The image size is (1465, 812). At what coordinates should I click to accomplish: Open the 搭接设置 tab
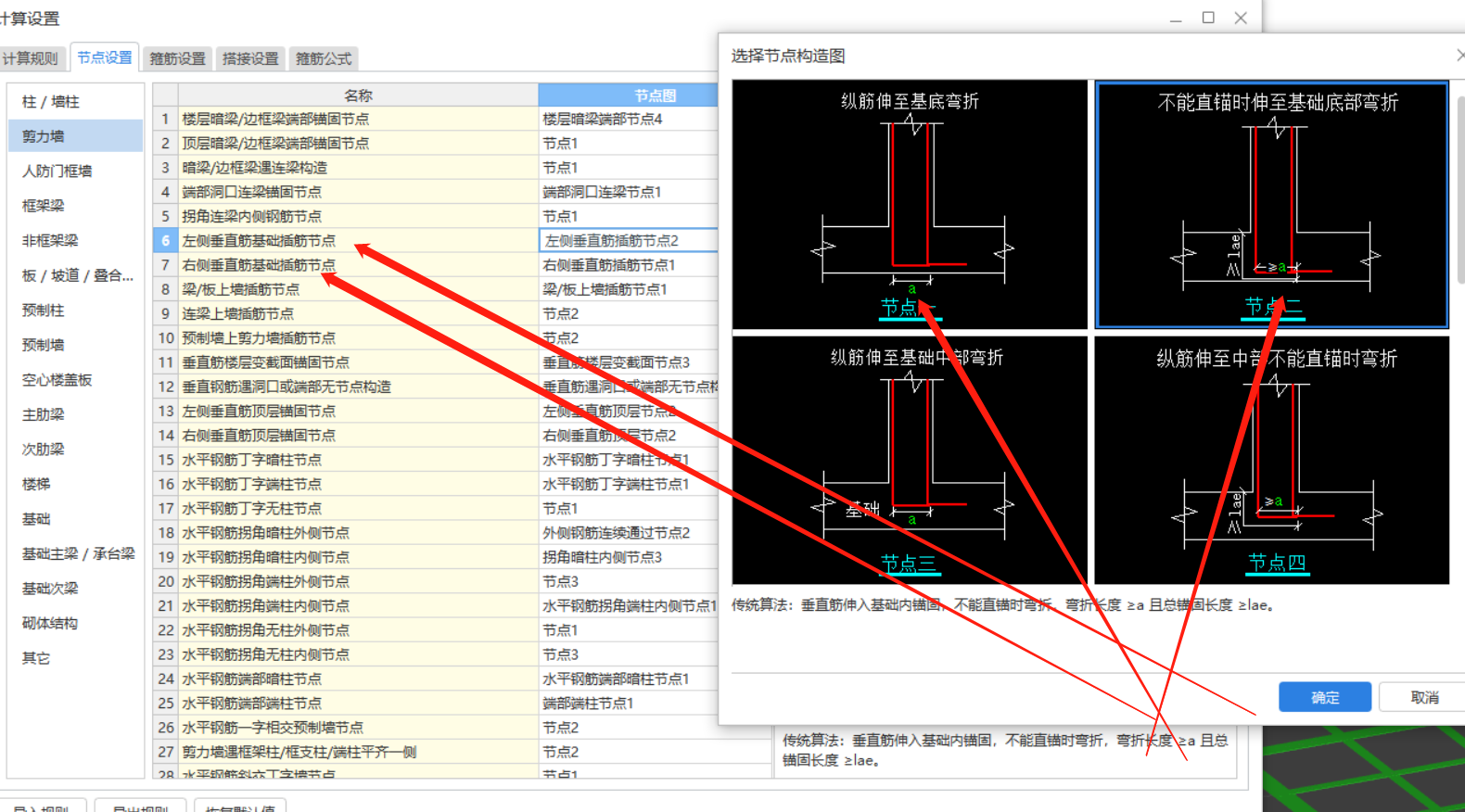(250, 58)
